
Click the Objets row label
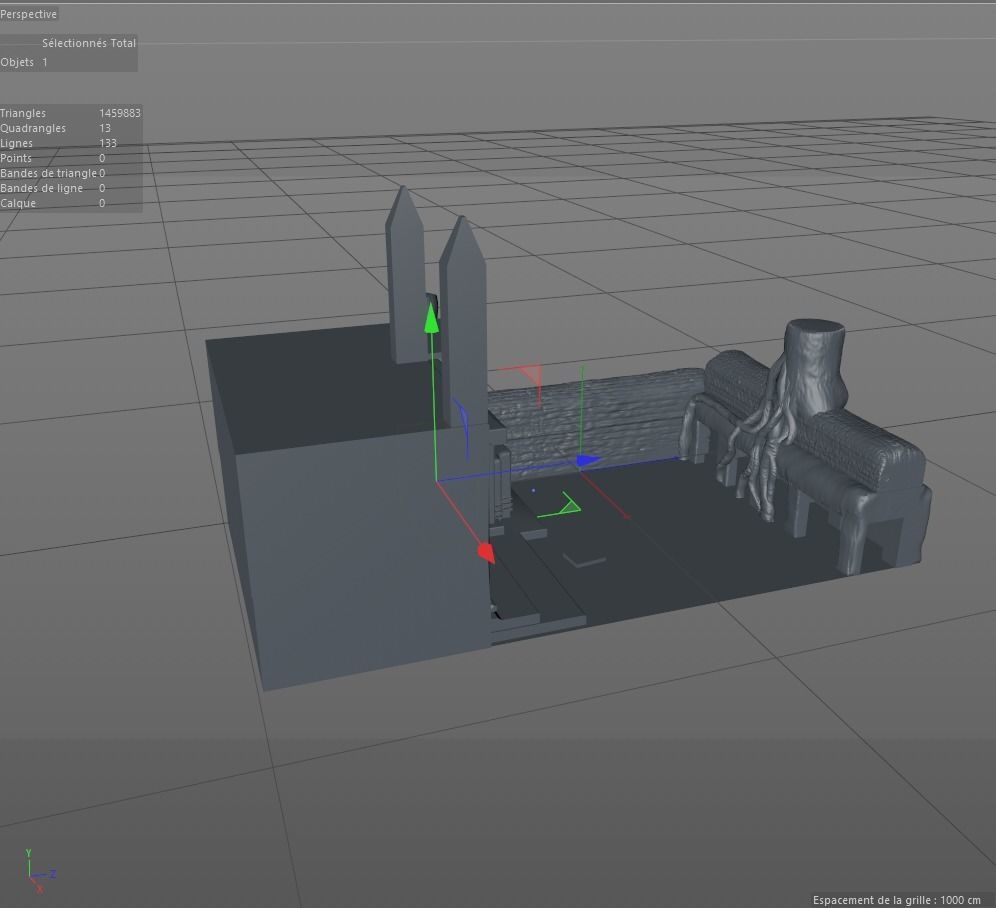pos(17,62)
